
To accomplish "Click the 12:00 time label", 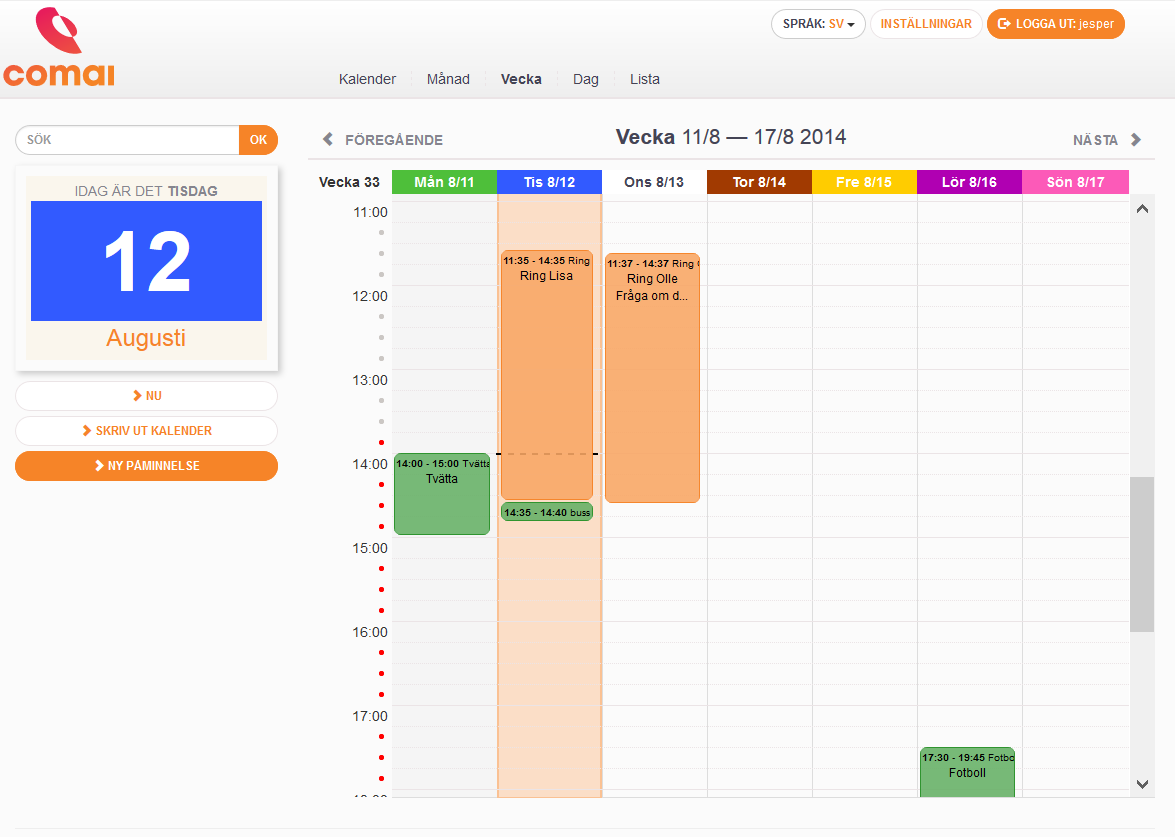I will point(370,296).
